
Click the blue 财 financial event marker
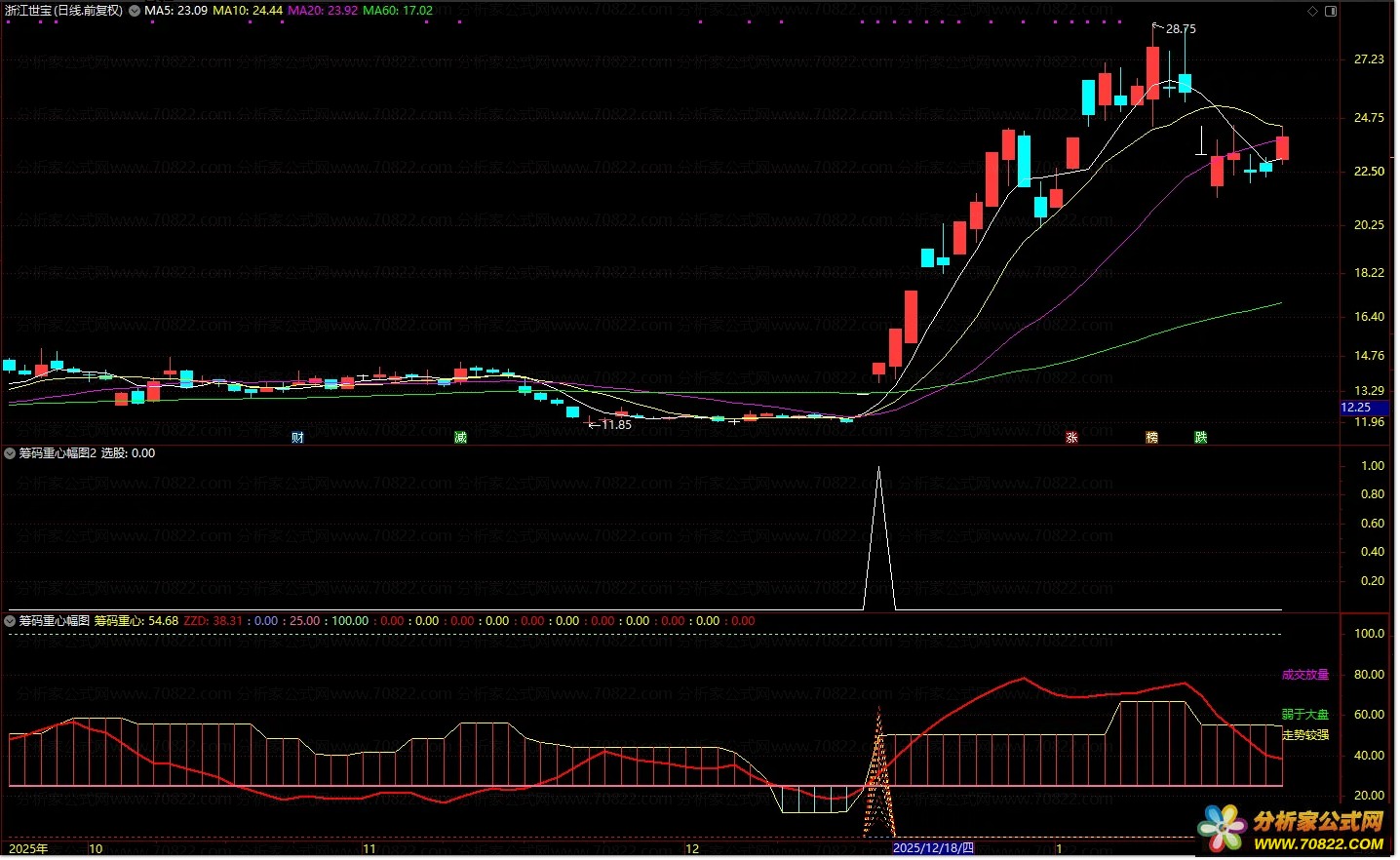pos(297,438)
